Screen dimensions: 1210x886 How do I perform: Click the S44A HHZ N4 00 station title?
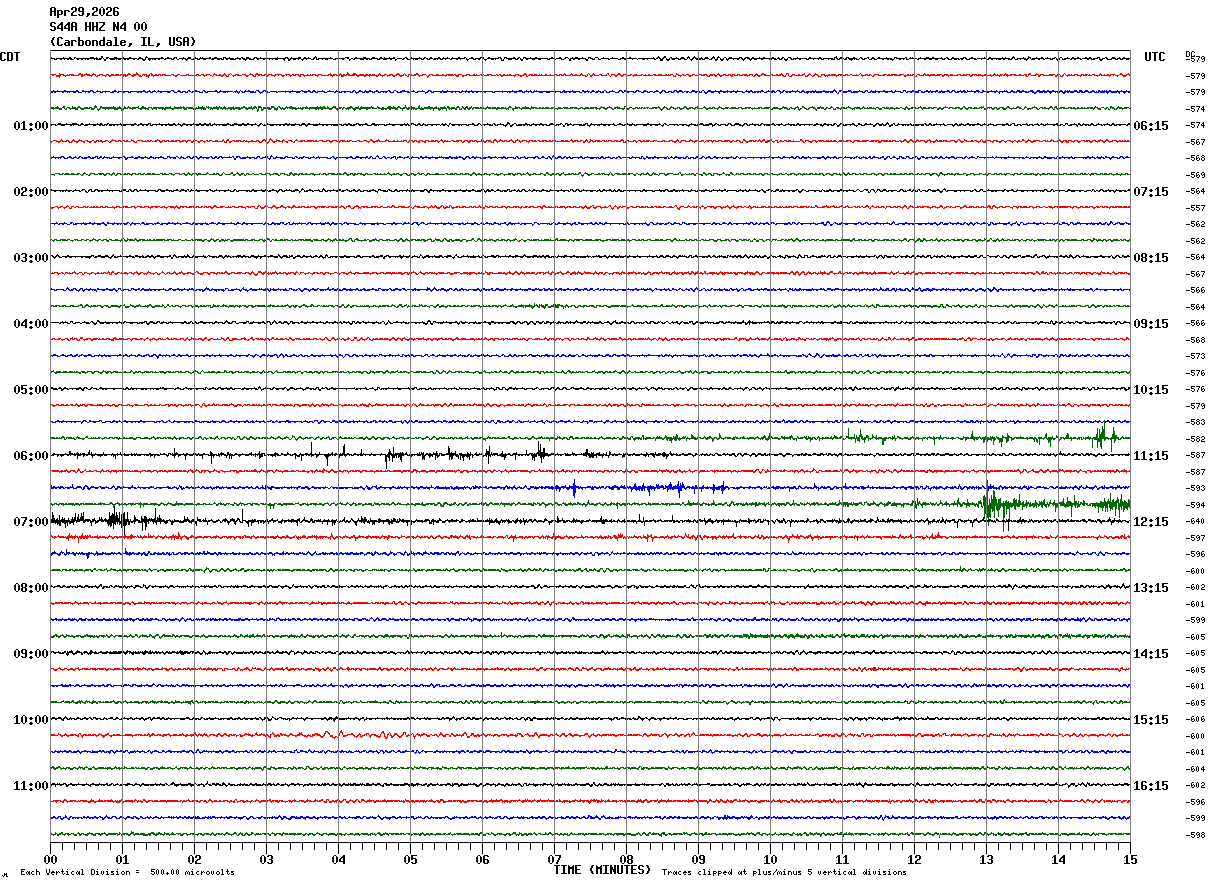point(98,27)
